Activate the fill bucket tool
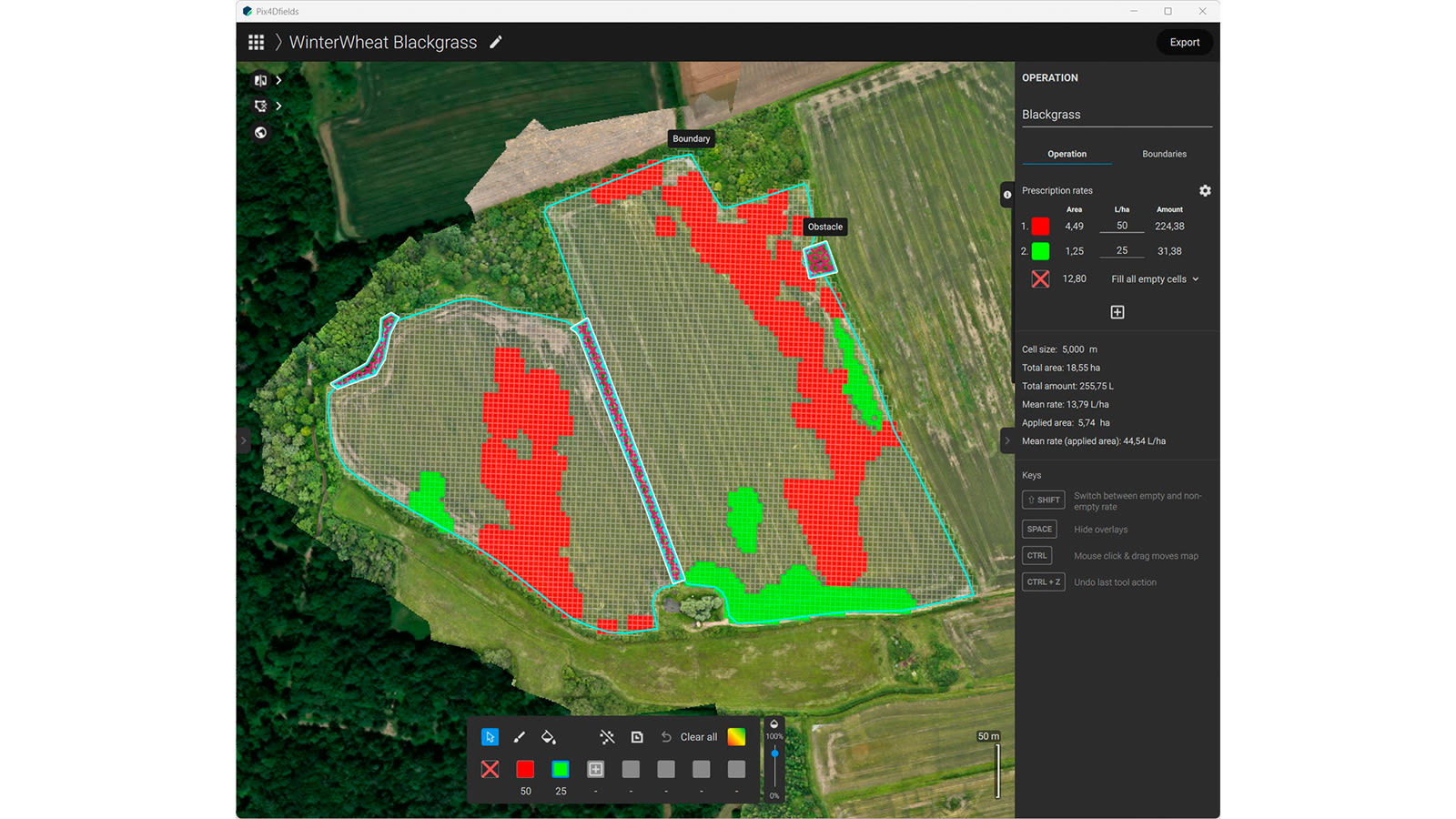 pyautogui.click(x=549, y=737)
